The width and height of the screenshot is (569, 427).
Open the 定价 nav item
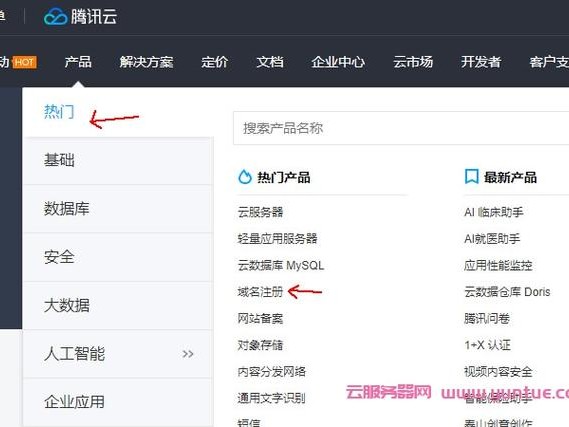(x=215, y=62)
